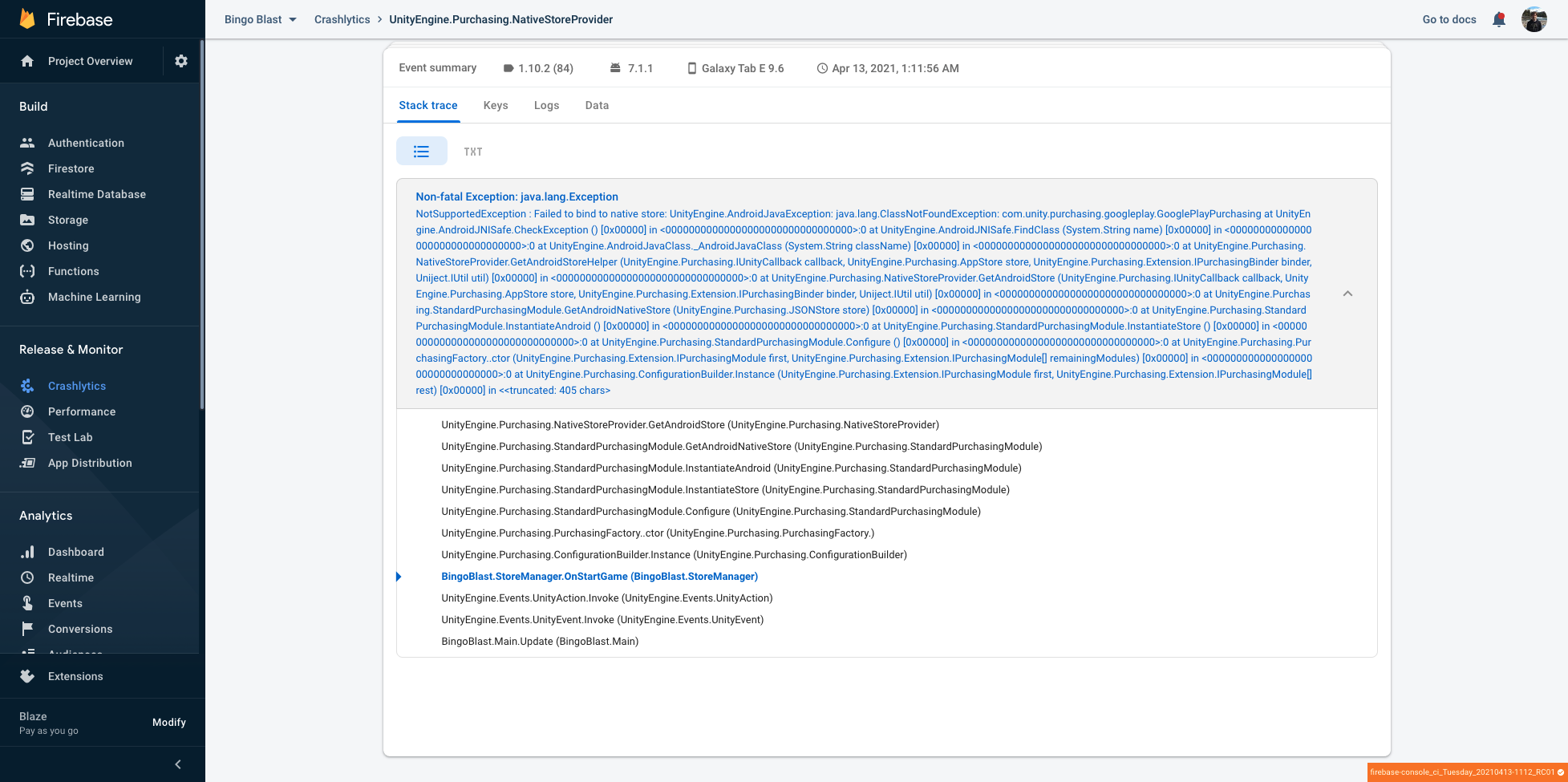
Task: Click the Functions brackets icon
Action: point(27,271)
